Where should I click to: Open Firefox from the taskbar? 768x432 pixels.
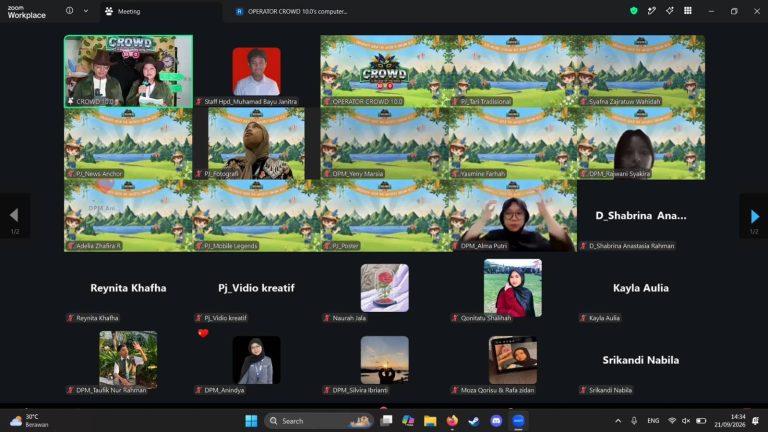tap(452, 421)
